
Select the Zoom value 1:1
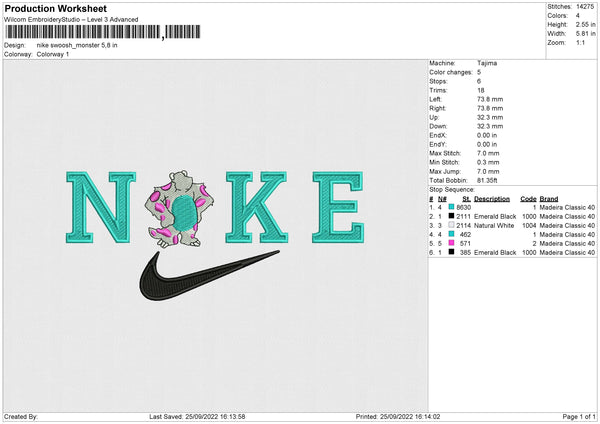(x=580, y=42)
